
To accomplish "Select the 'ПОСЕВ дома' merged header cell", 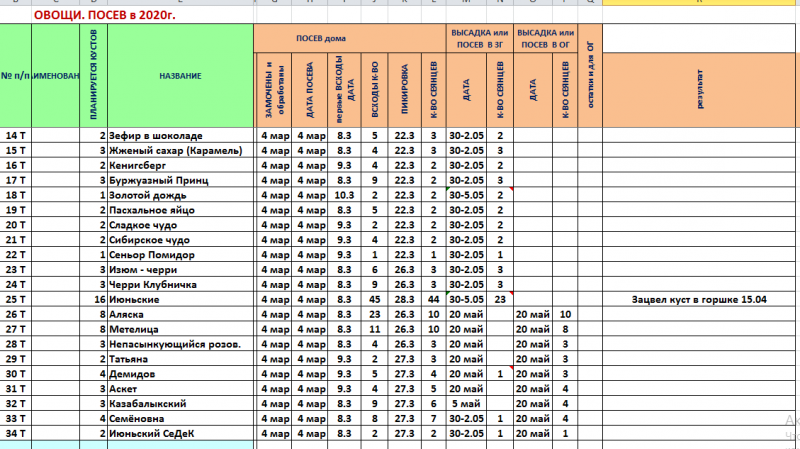I will tap(349, 38).
